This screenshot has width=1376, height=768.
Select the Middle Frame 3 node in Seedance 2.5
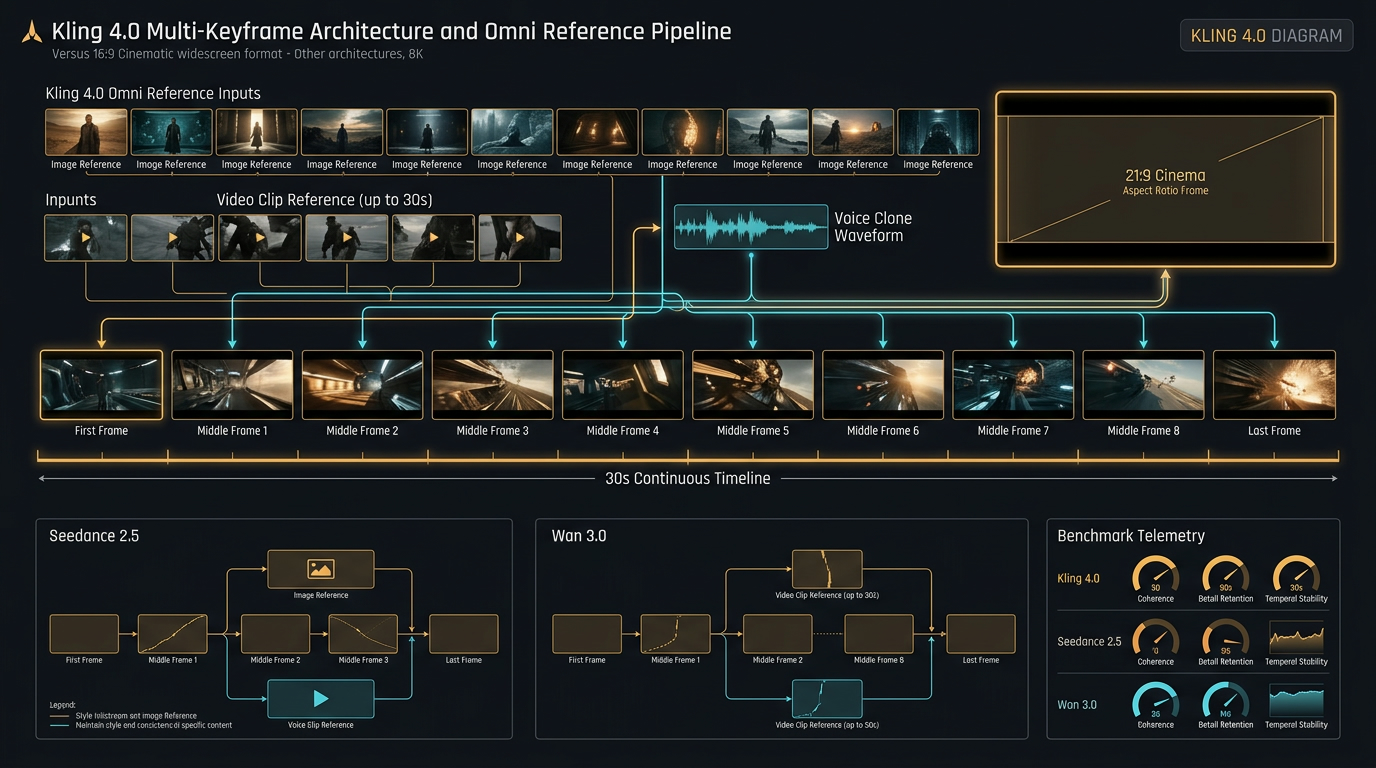coord(363,634)
